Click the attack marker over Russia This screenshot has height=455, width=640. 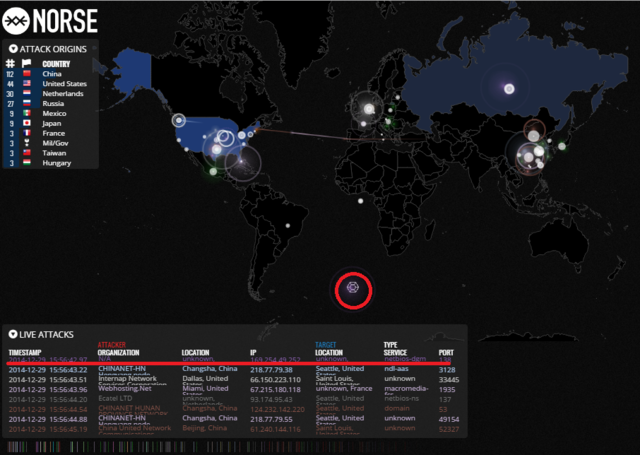[x=509, y=89]
